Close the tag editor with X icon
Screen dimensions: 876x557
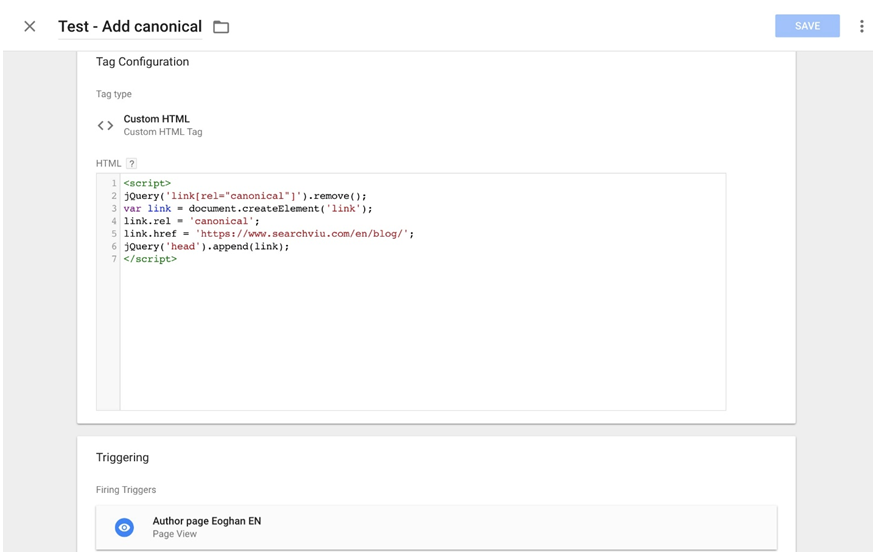point(30,26)
